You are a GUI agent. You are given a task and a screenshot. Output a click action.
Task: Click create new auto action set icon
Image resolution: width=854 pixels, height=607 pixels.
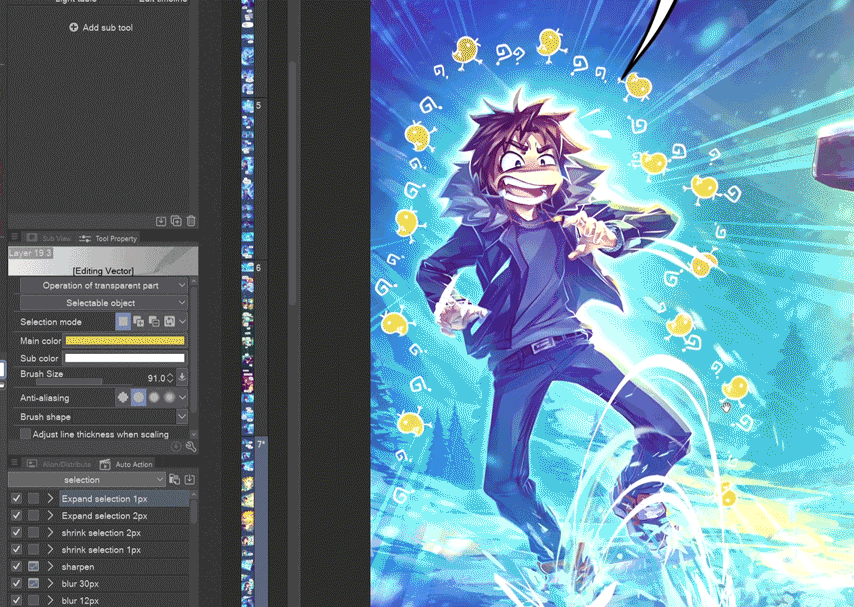[x=174, y=479]
